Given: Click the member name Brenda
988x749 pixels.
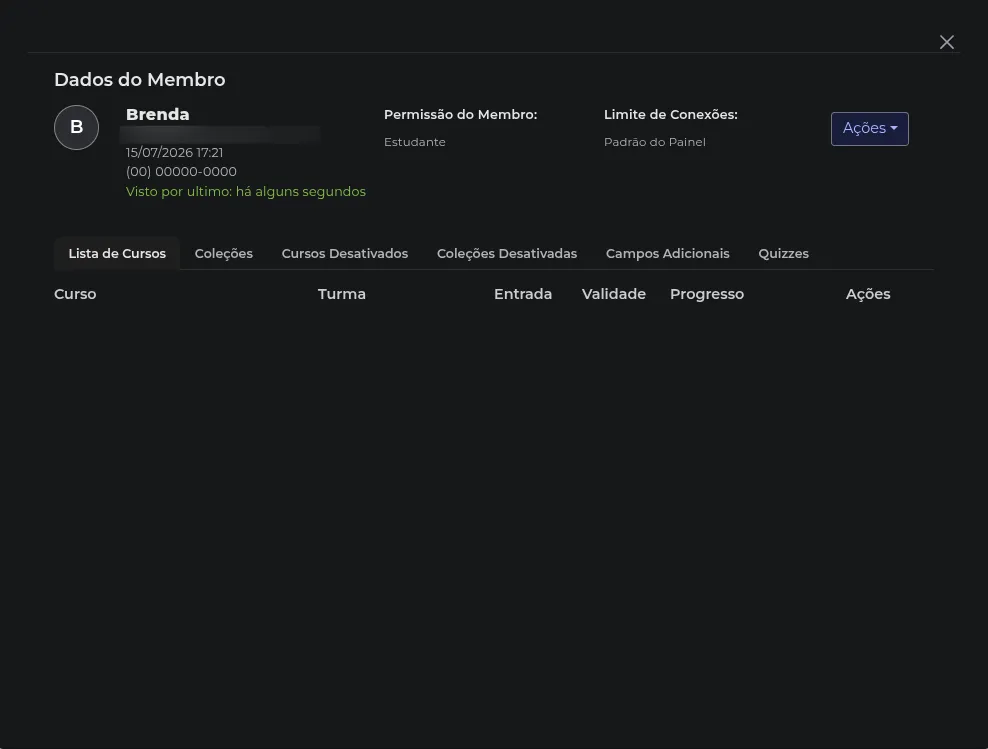Looking at the screenshot, I should 158,114.
